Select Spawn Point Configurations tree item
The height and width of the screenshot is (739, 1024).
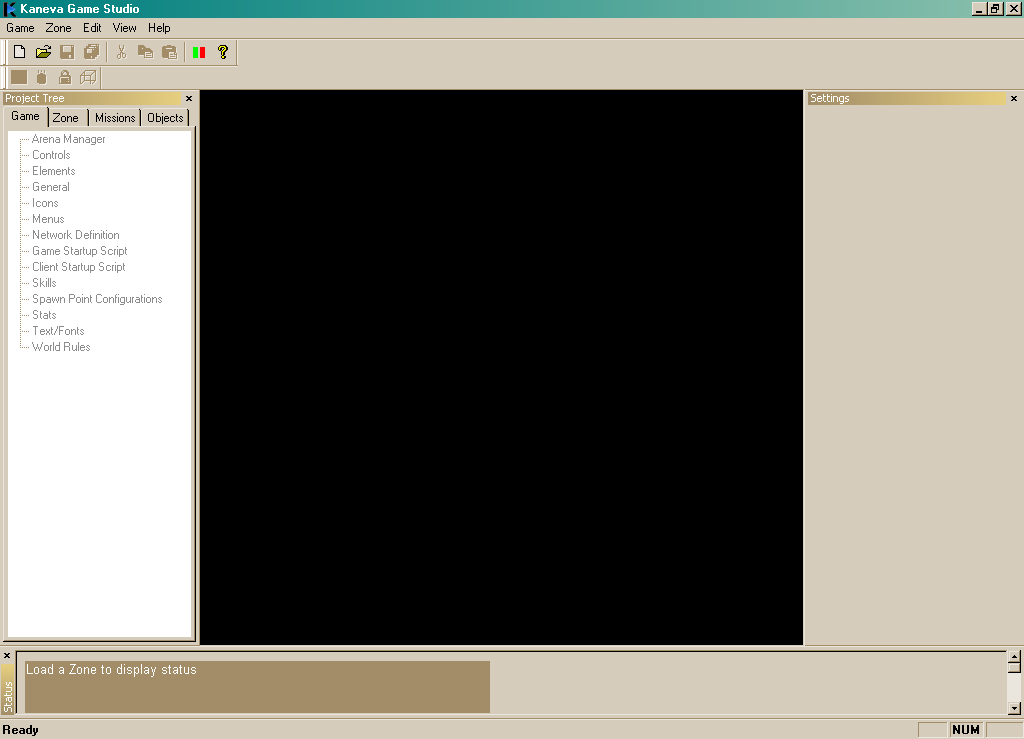pyautogui.click(x=97, y=299)
